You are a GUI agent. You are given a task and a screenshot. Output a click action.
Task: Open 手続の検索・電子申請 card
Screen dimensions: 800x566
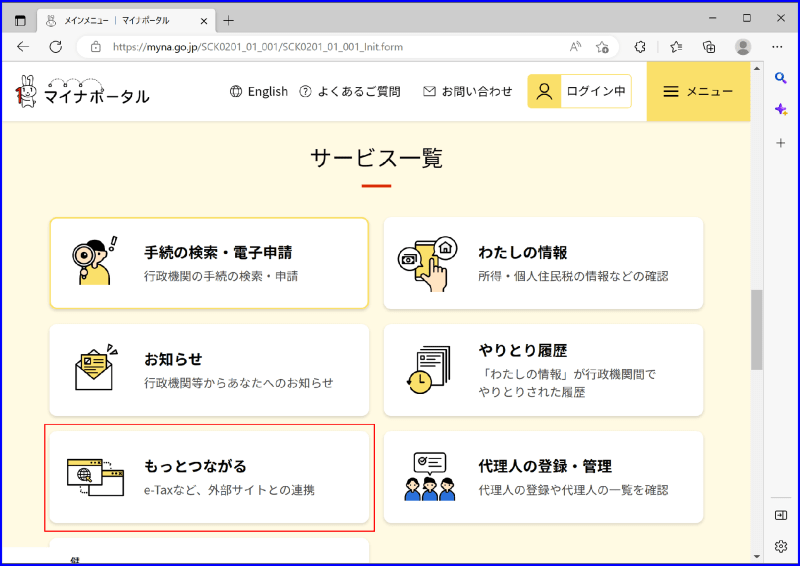209,263
